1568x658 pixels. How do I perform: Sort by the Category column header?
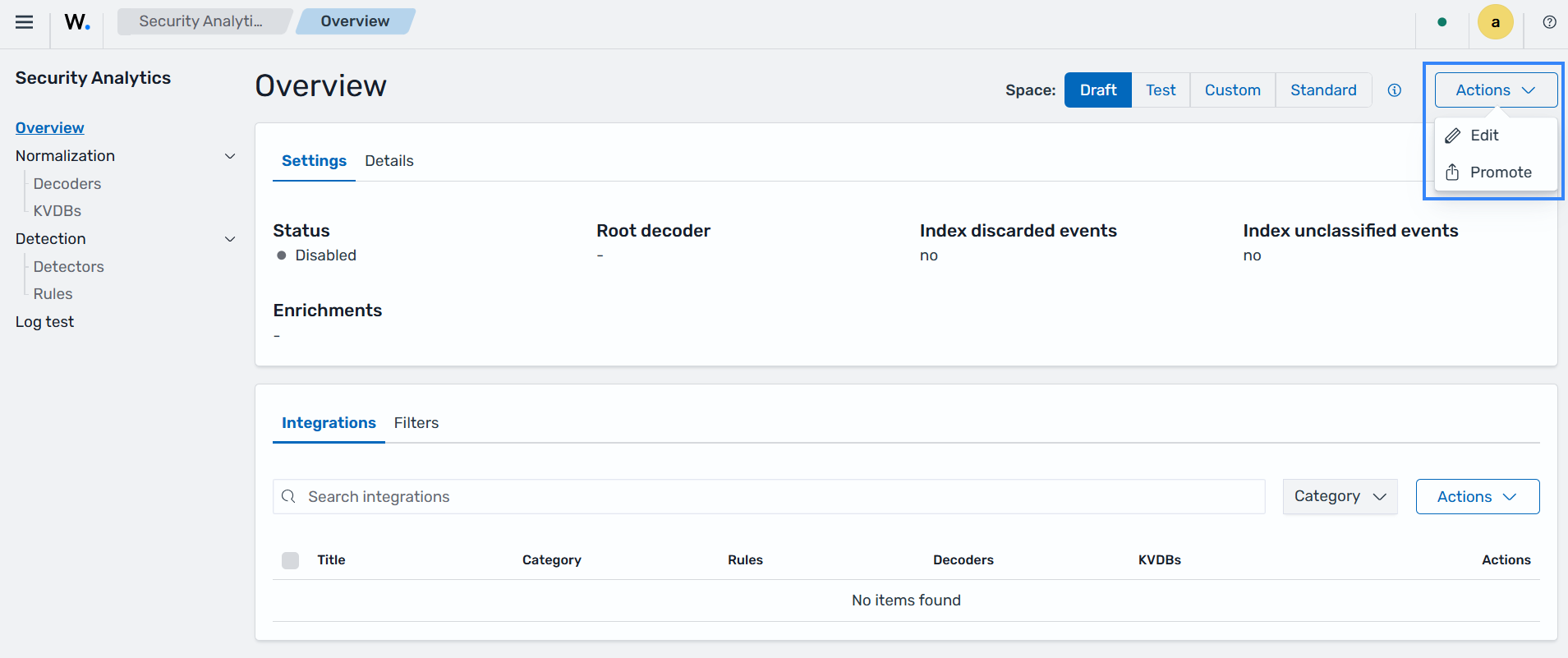[552, 560]
